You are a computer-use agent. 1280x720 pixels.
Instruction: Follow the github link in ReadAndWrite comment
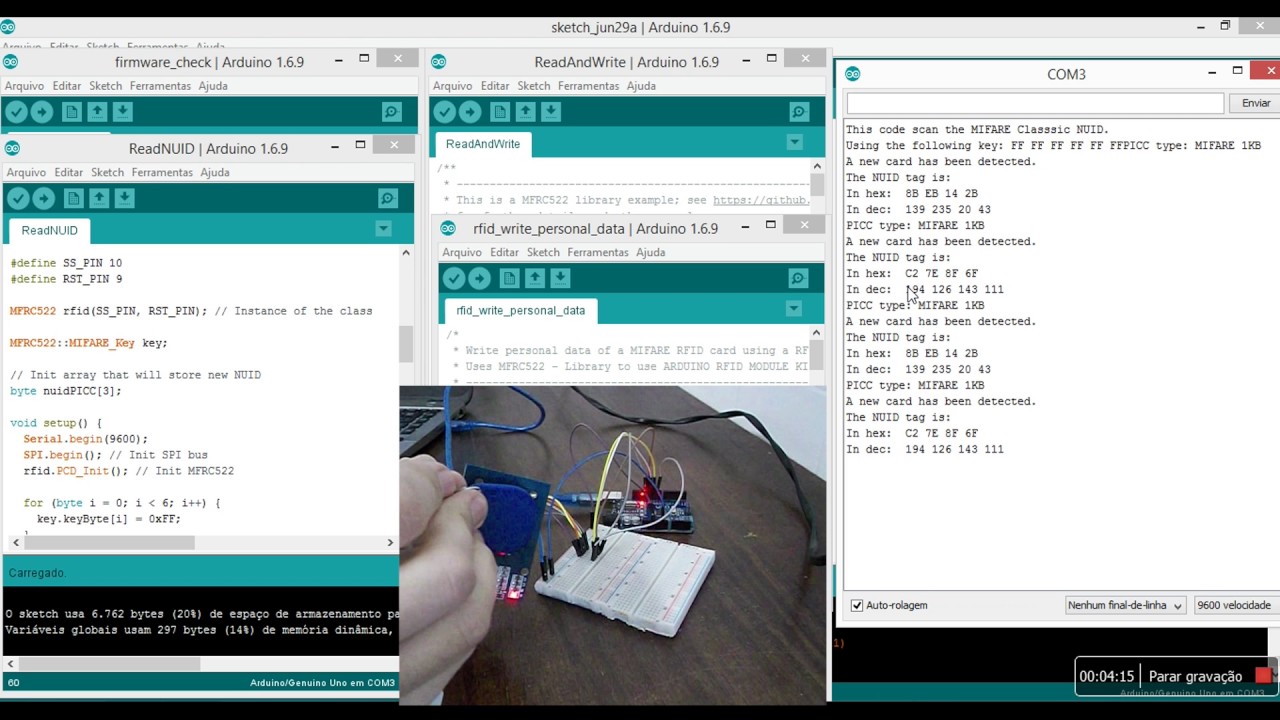click(x=760, y=200)
